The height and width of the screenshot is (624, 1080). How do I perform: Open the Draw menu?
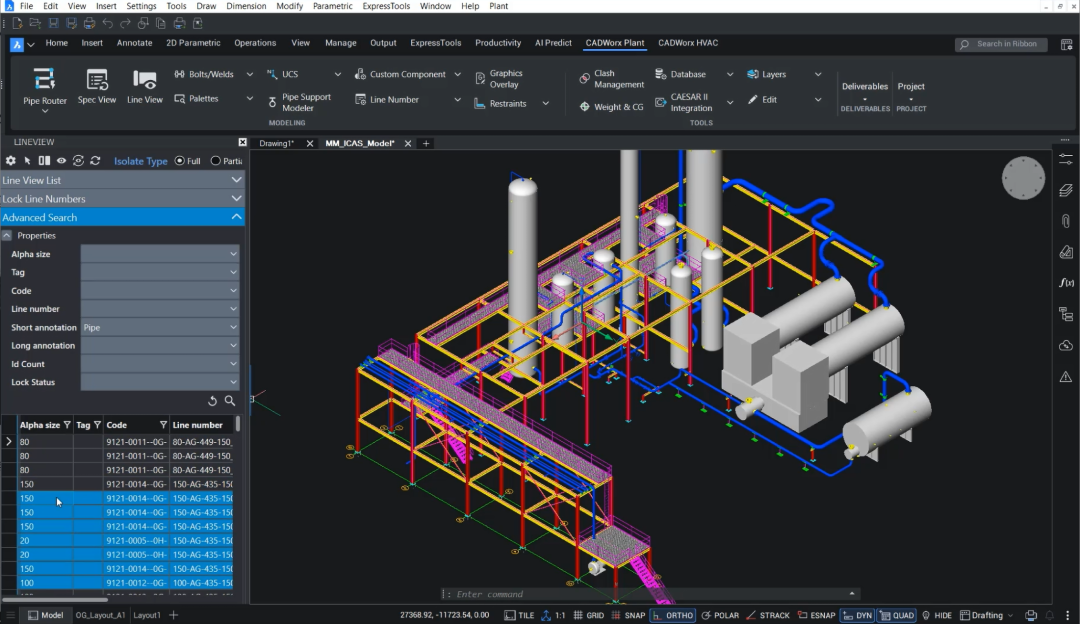point(206,6)
